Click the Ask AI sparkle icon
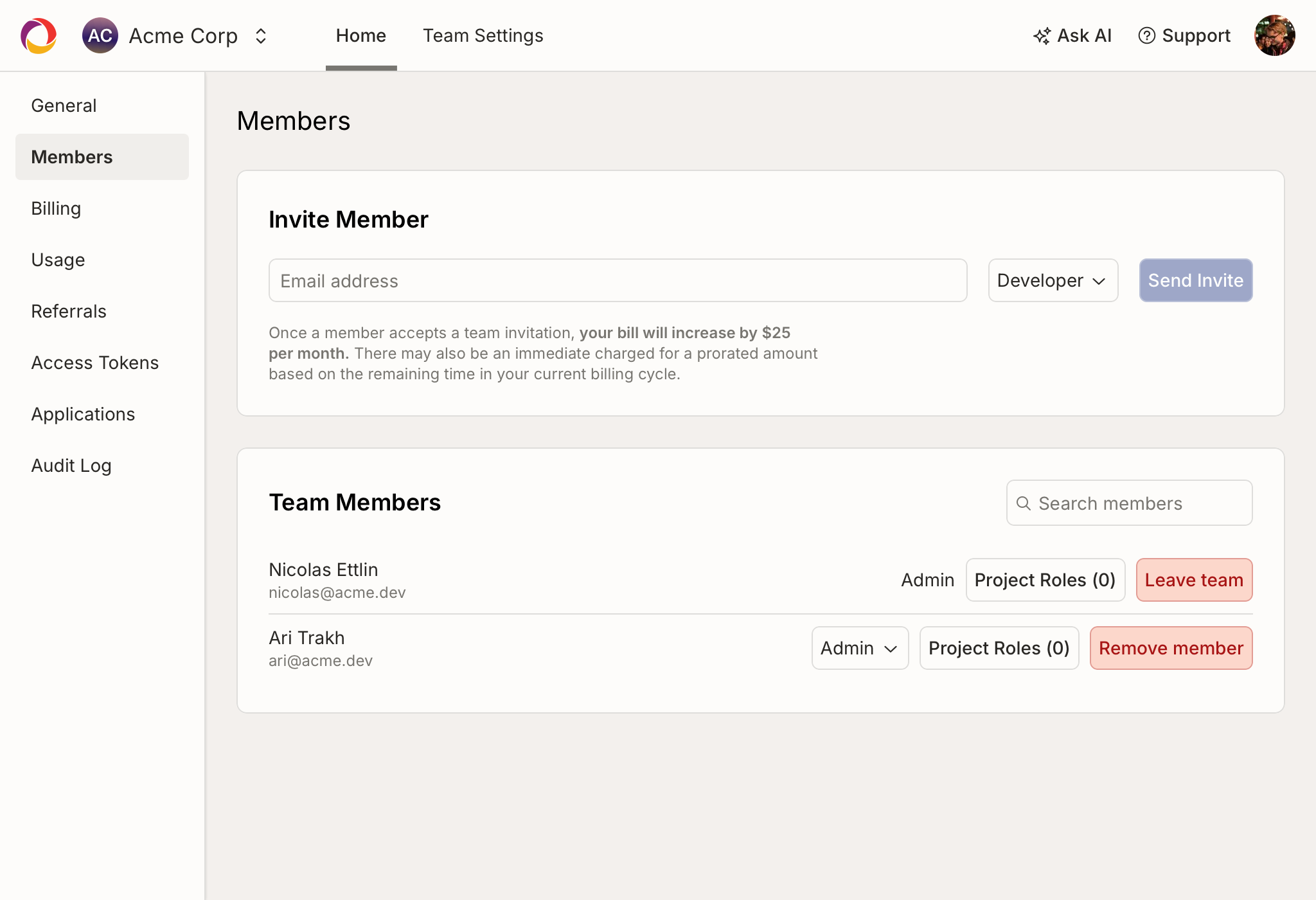The image size is (1316, 900). click(1042, 35)
